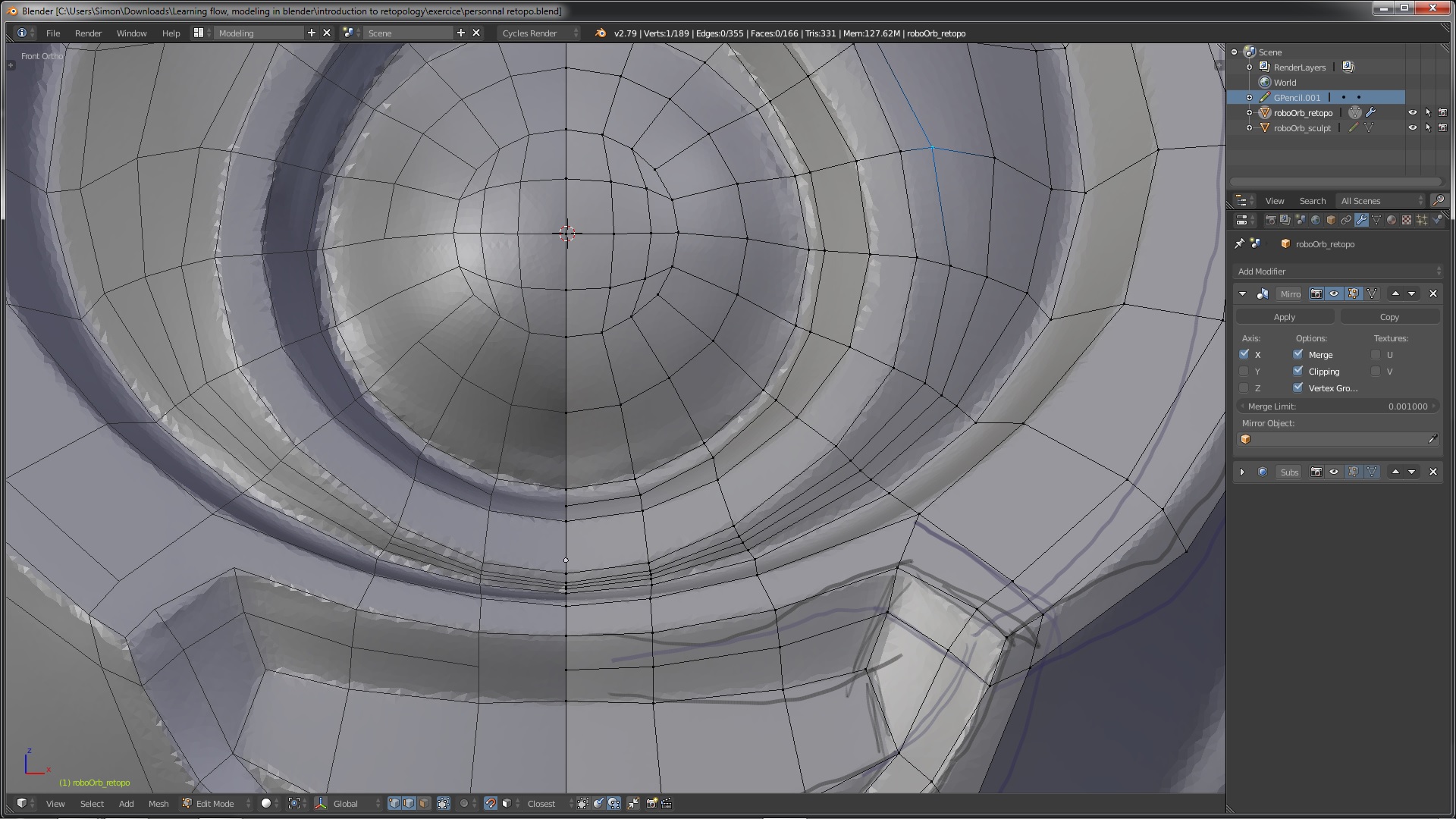The width and height of the screenshot is (1456, 819).
Task: Open the Particles properties tab
Action: click(x=1422, y=220)
